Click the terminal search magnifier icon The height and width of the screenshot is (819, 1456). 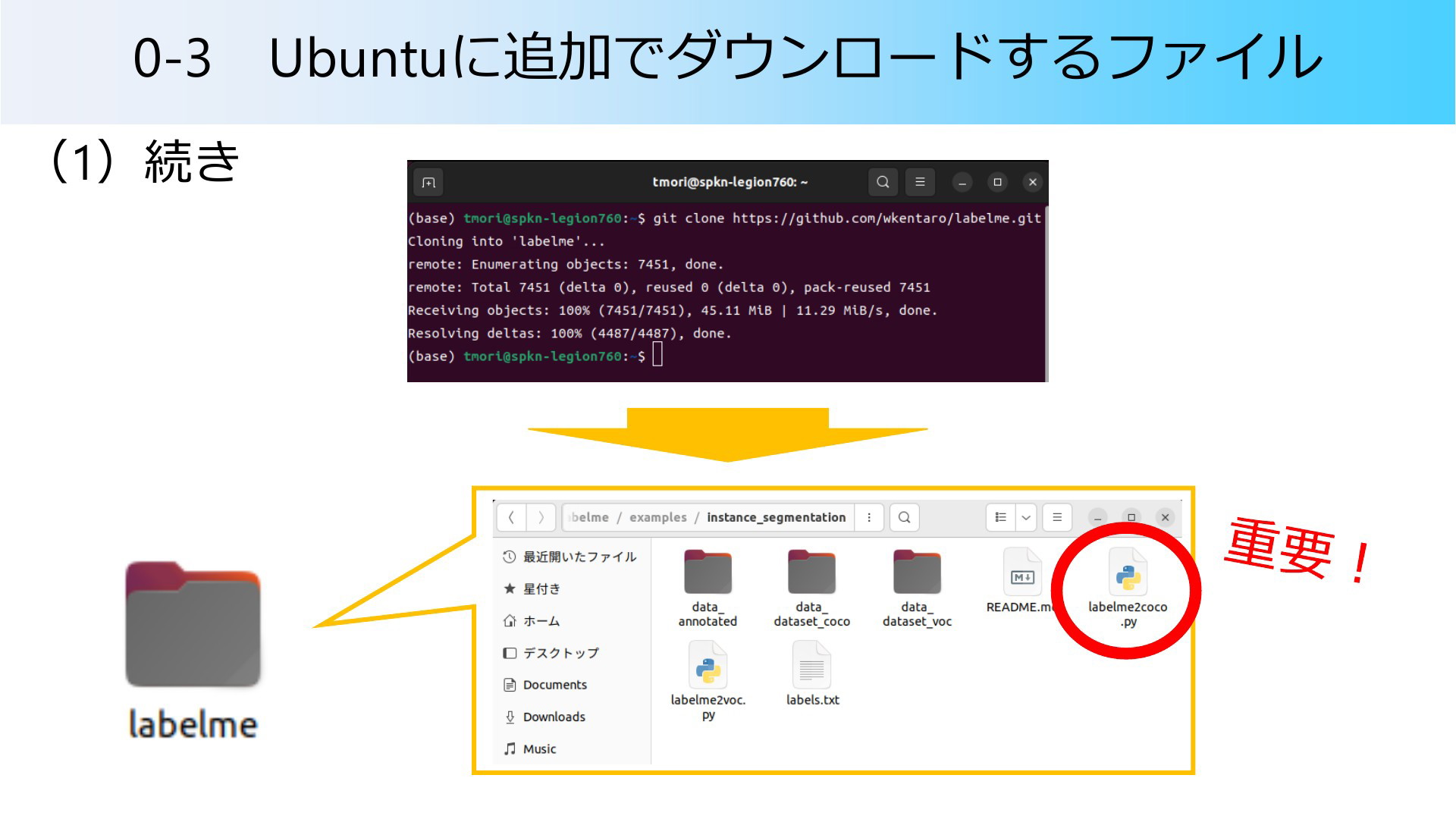click(x=883, y=182)
